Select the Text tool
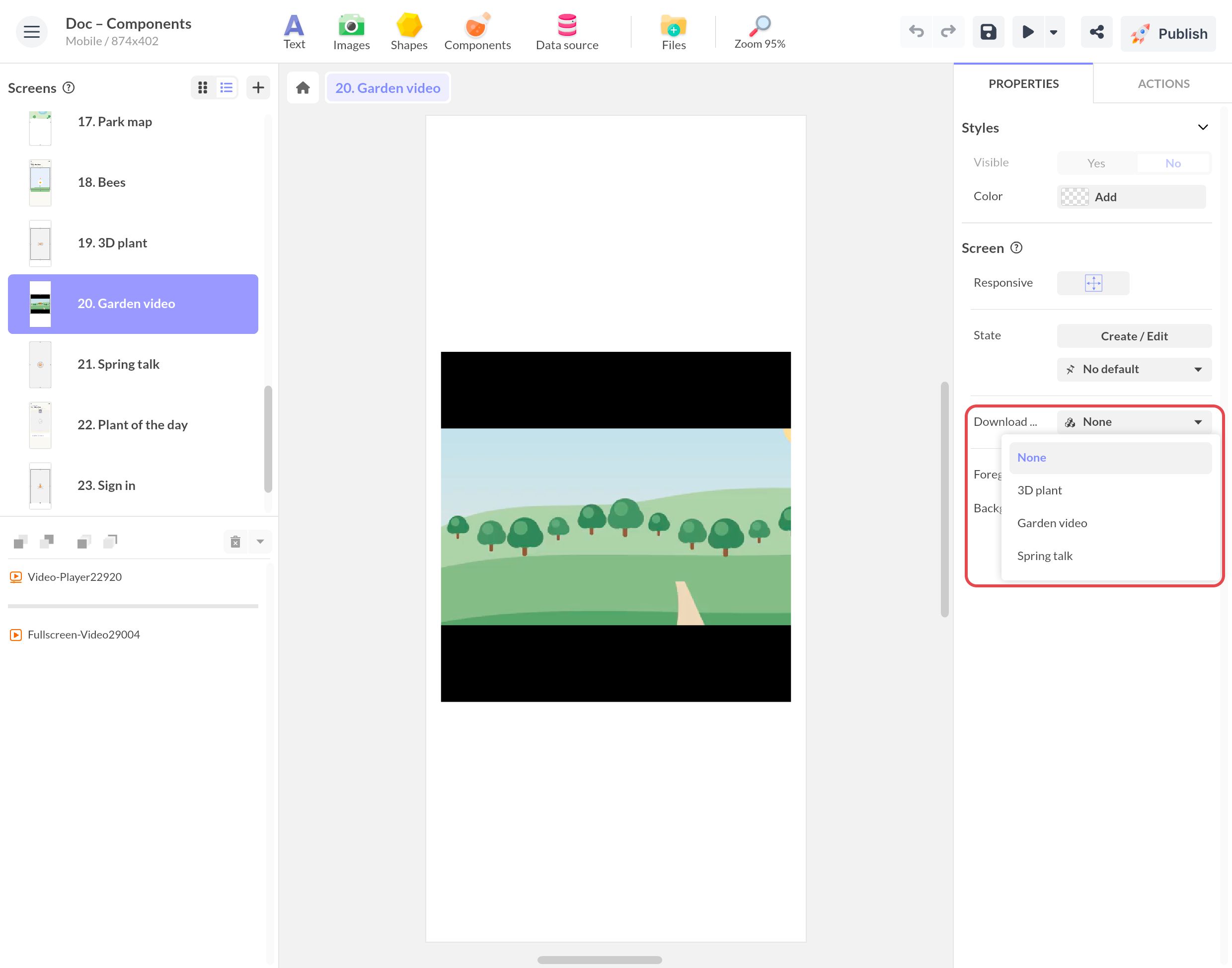 294,32
